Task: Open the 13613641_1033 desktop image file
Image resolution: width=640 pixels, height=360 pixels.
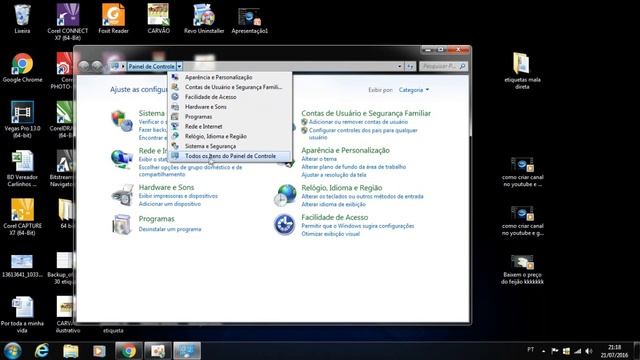Action: coord(22,265)
